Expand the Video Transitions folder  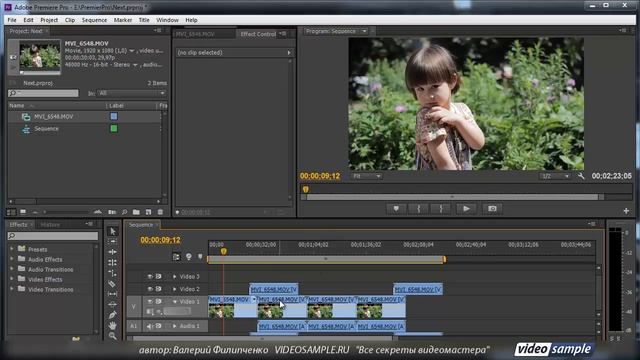(12, 289)
